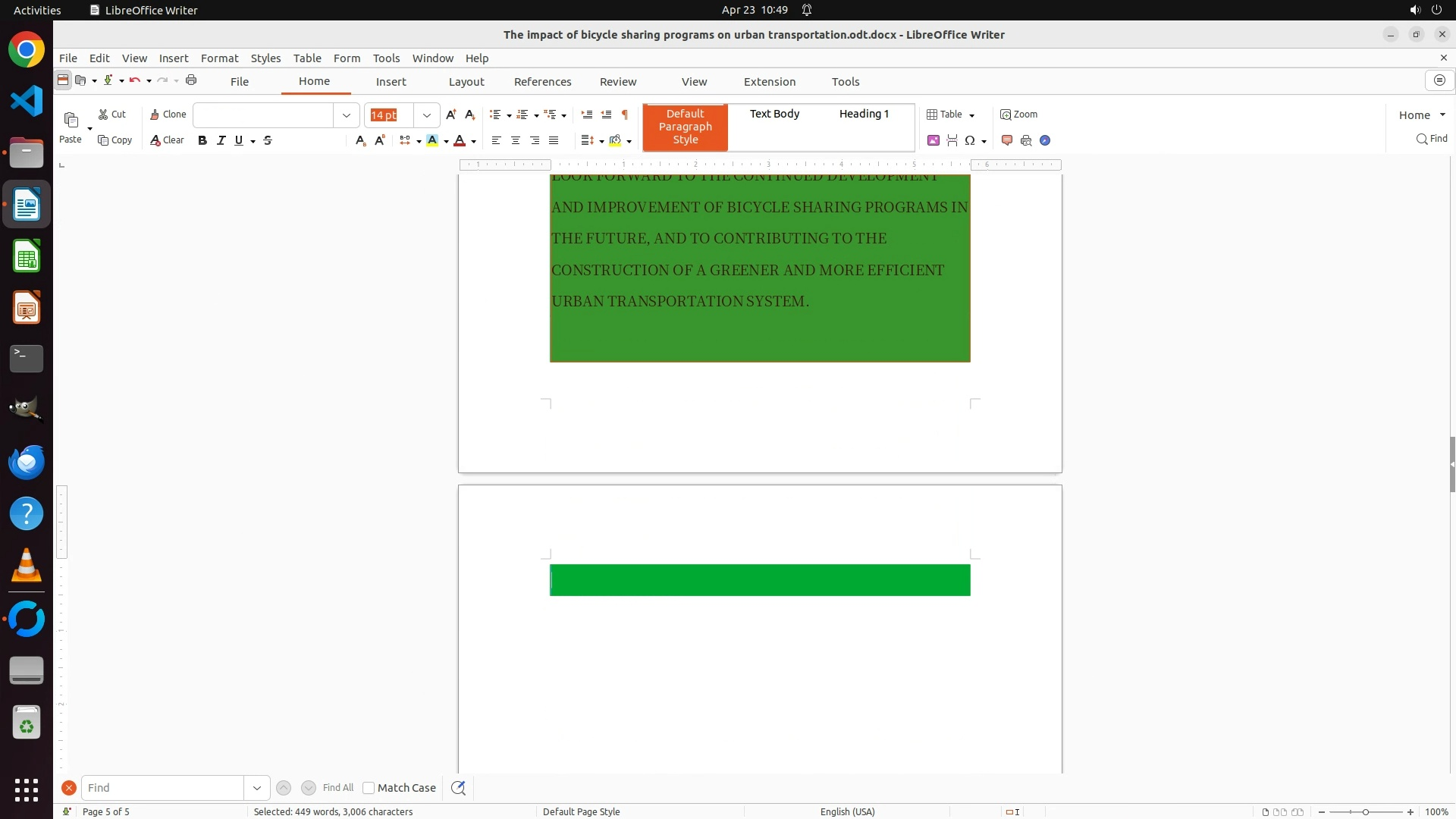1456x819 pixels.
Task: Insert special character omega icon
Action: (x=969, y=140)
